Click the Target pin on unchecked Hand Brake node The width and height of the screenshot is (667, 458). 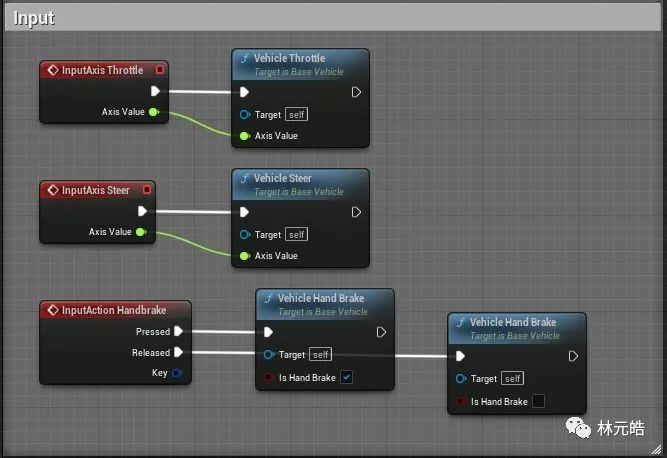(x=461, y=378)
